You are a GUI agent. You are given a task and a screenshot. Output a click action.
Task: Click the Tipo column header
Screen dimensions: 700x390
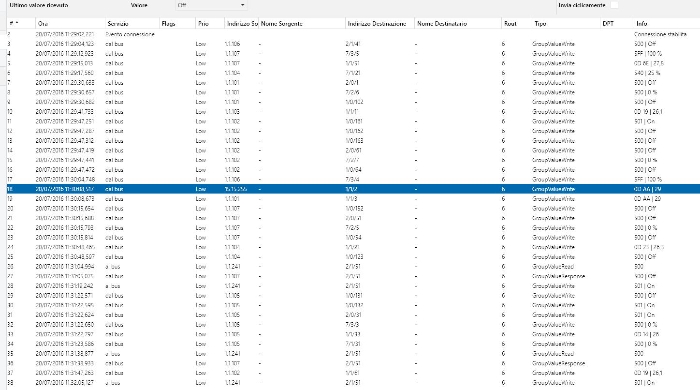(567, 23)
